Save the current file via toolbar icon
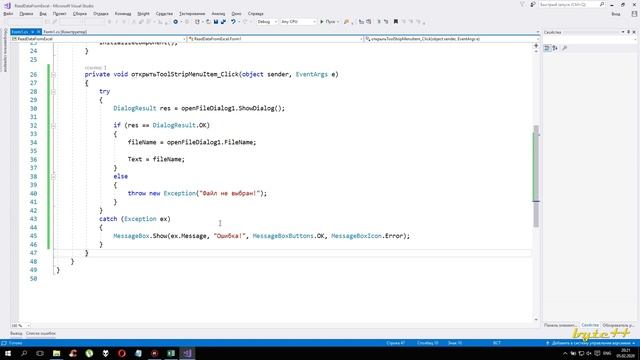640x360 pixels. click(x=216, y=22)
